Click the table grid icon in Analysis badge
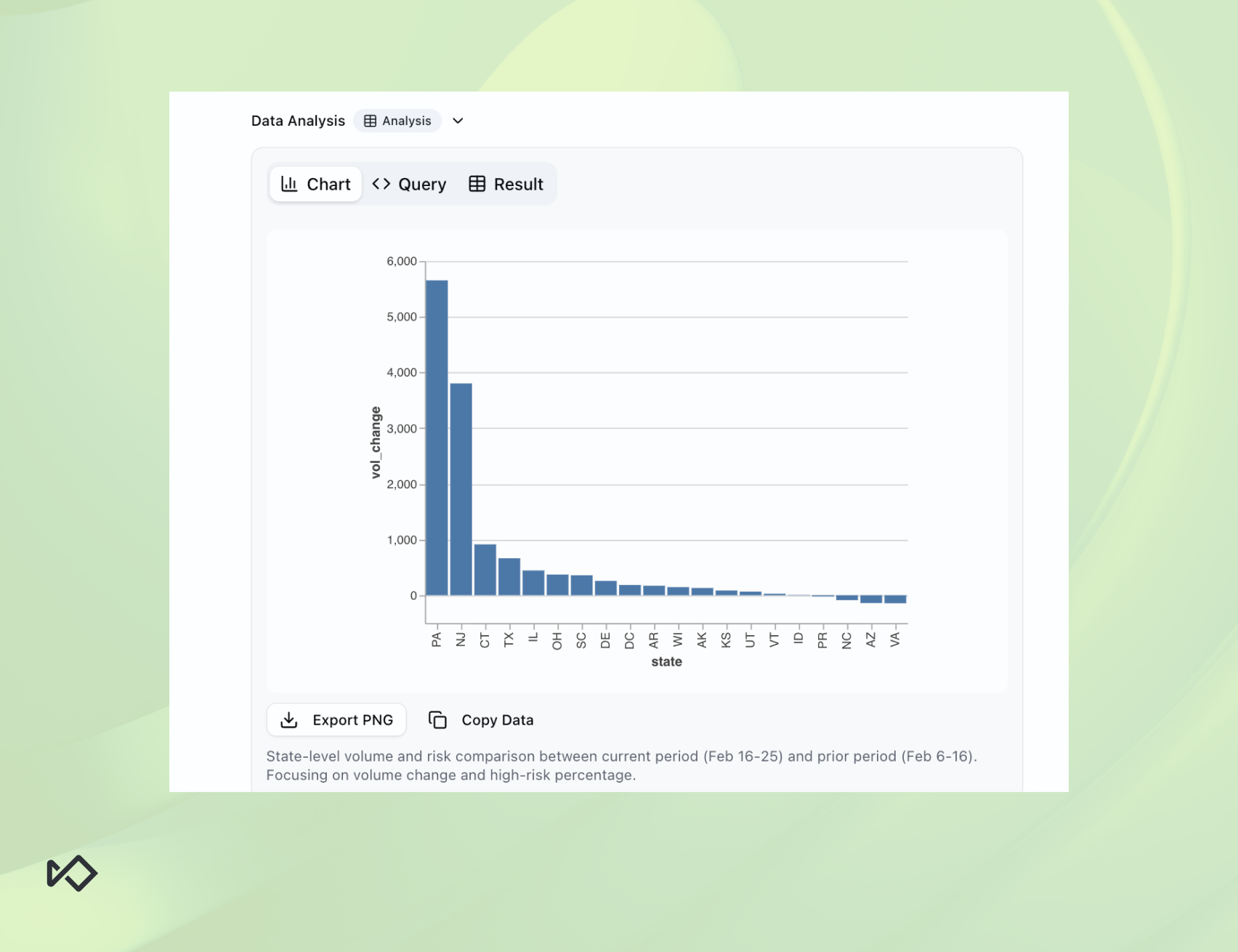 pos(371,121)
